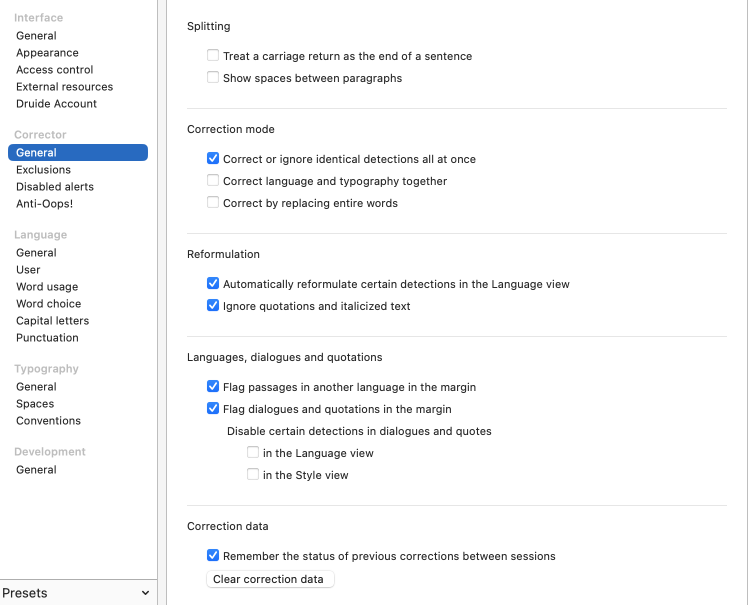The width and height of the screenshot is (748, 605).
Task: Open Appearance settings under Interface
Action: pos(47,53)
